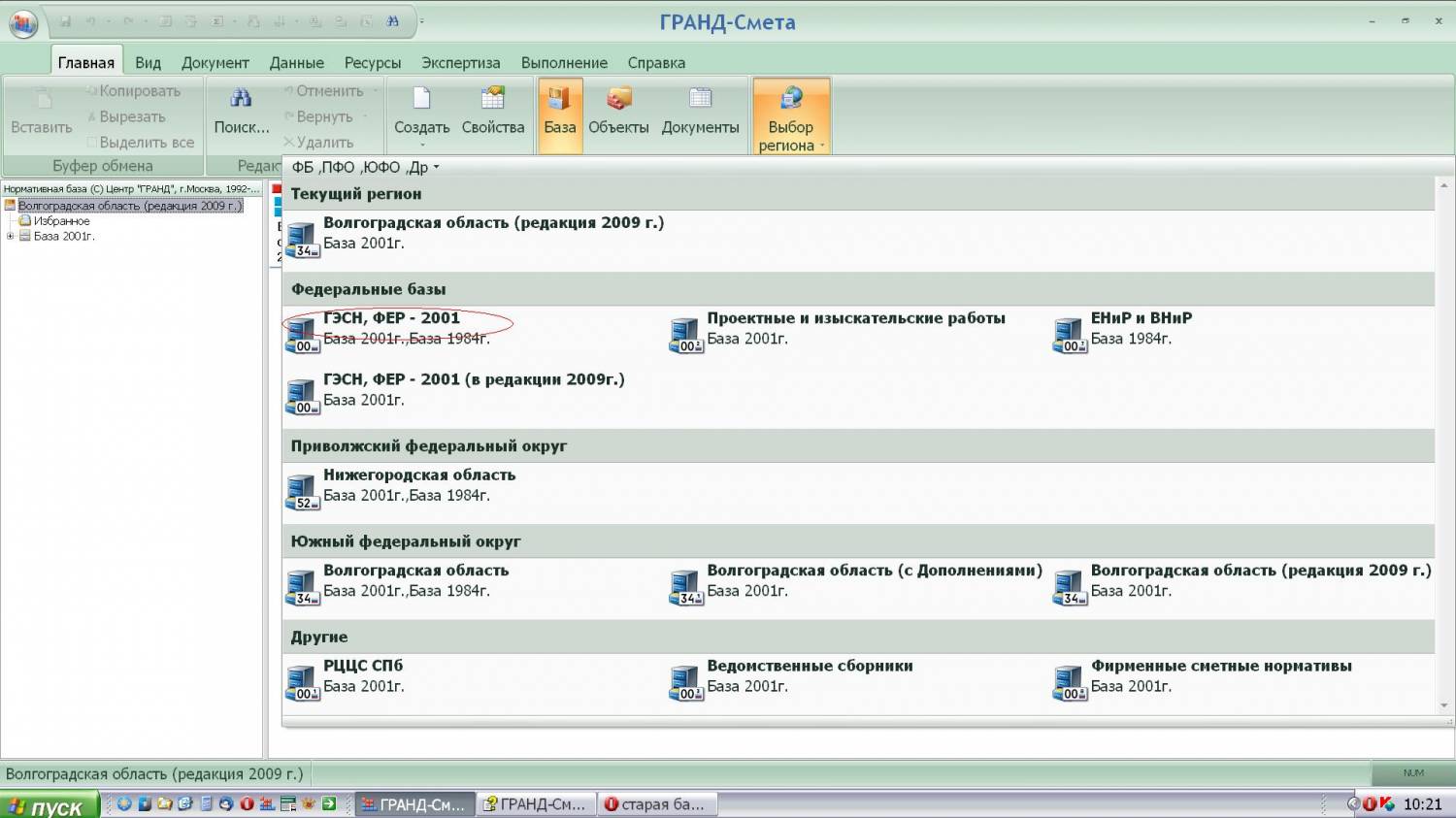Viewport: 1456px width, 818px height.
Task: Open the Поиск search tool in the ribbon
Action: (x=242, y=112)
